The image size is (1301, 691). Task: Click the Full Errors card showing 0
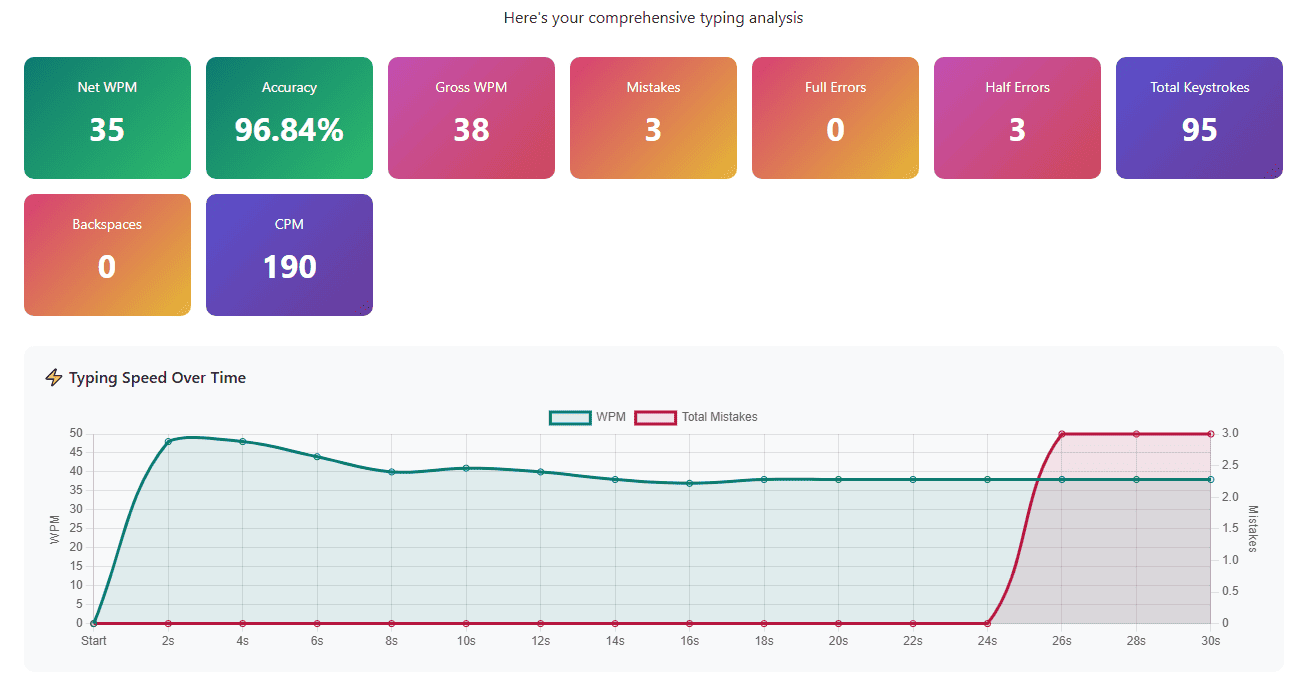point(835,117)
